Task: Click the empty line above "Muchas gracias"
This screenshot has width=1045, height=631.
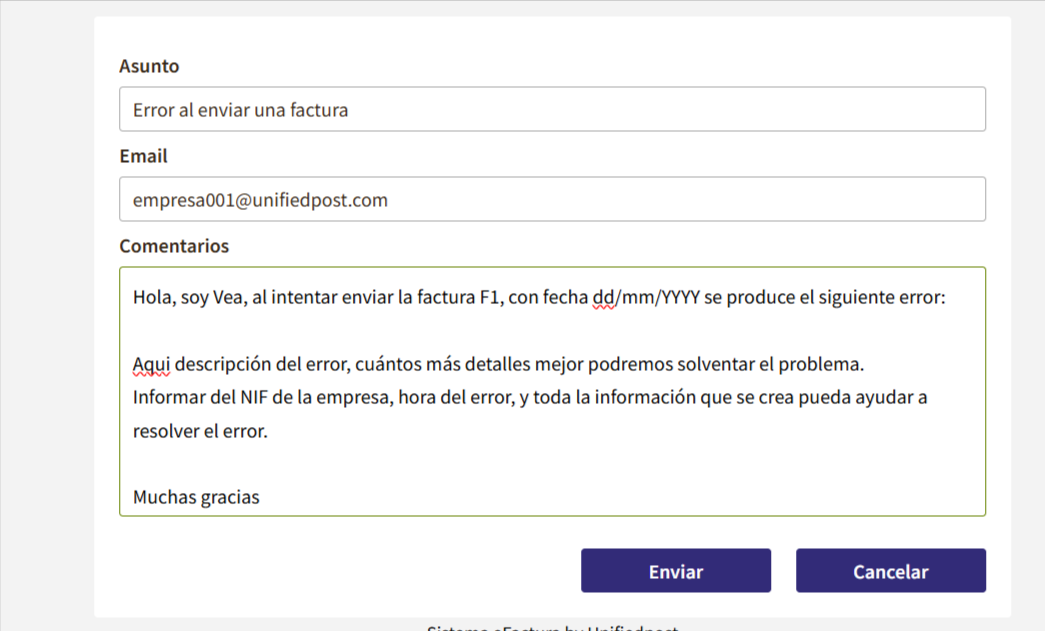Action: [x=400, y=464]
